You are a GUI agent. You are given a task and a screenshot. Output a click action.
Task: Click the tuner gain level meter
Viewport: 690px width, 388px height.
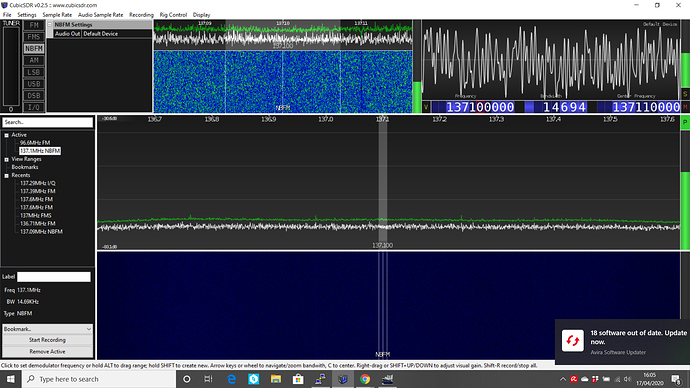click(x=11, y=66)
